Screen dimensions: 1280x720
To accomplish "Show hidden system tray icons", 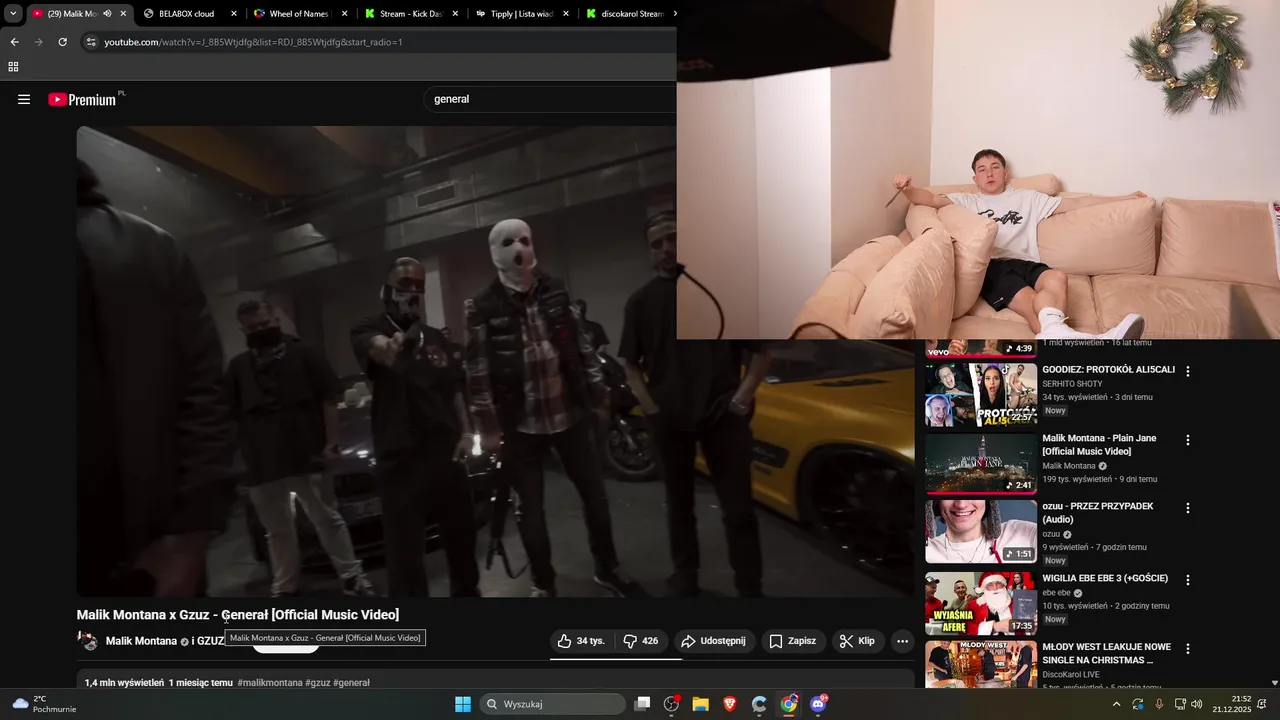I will (1116, 704).
